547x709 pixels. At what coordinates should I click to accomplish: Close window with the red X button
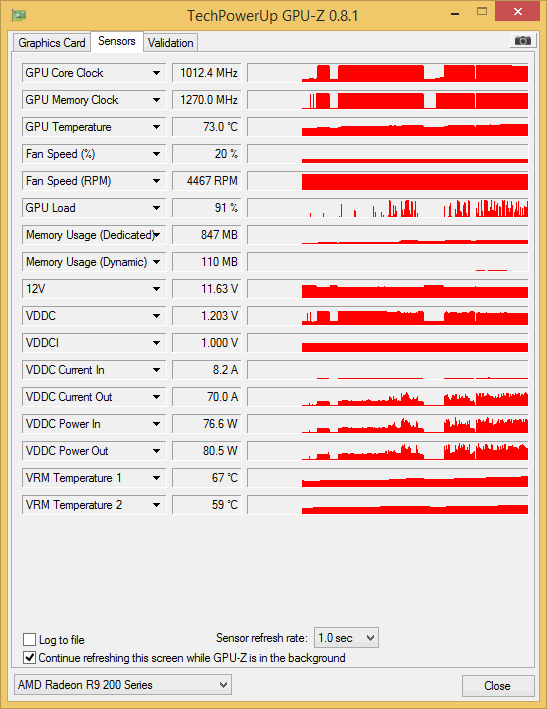coord(518,12)
